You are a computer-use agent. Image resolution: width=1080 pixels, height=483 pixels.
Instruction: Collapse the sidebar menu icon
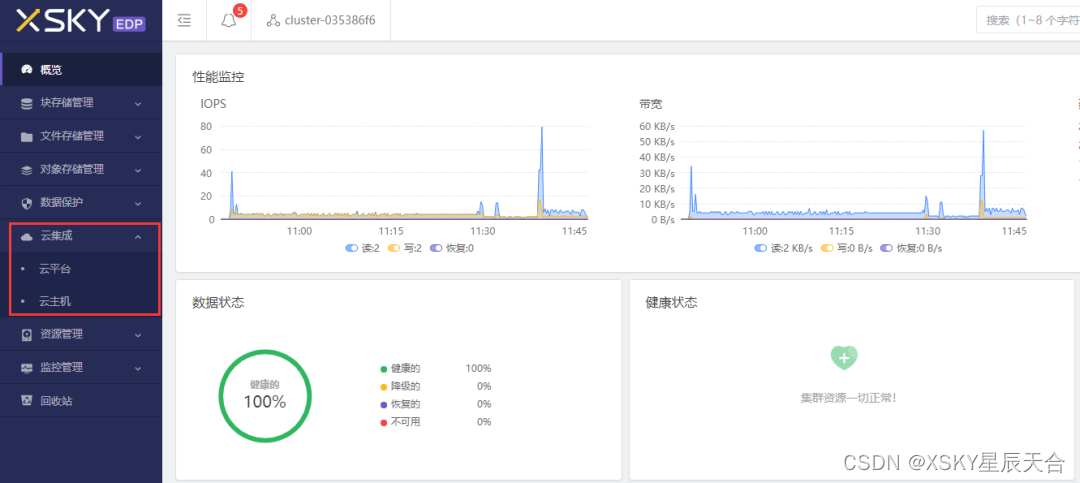pyautogui.click(x=184, y=21)
